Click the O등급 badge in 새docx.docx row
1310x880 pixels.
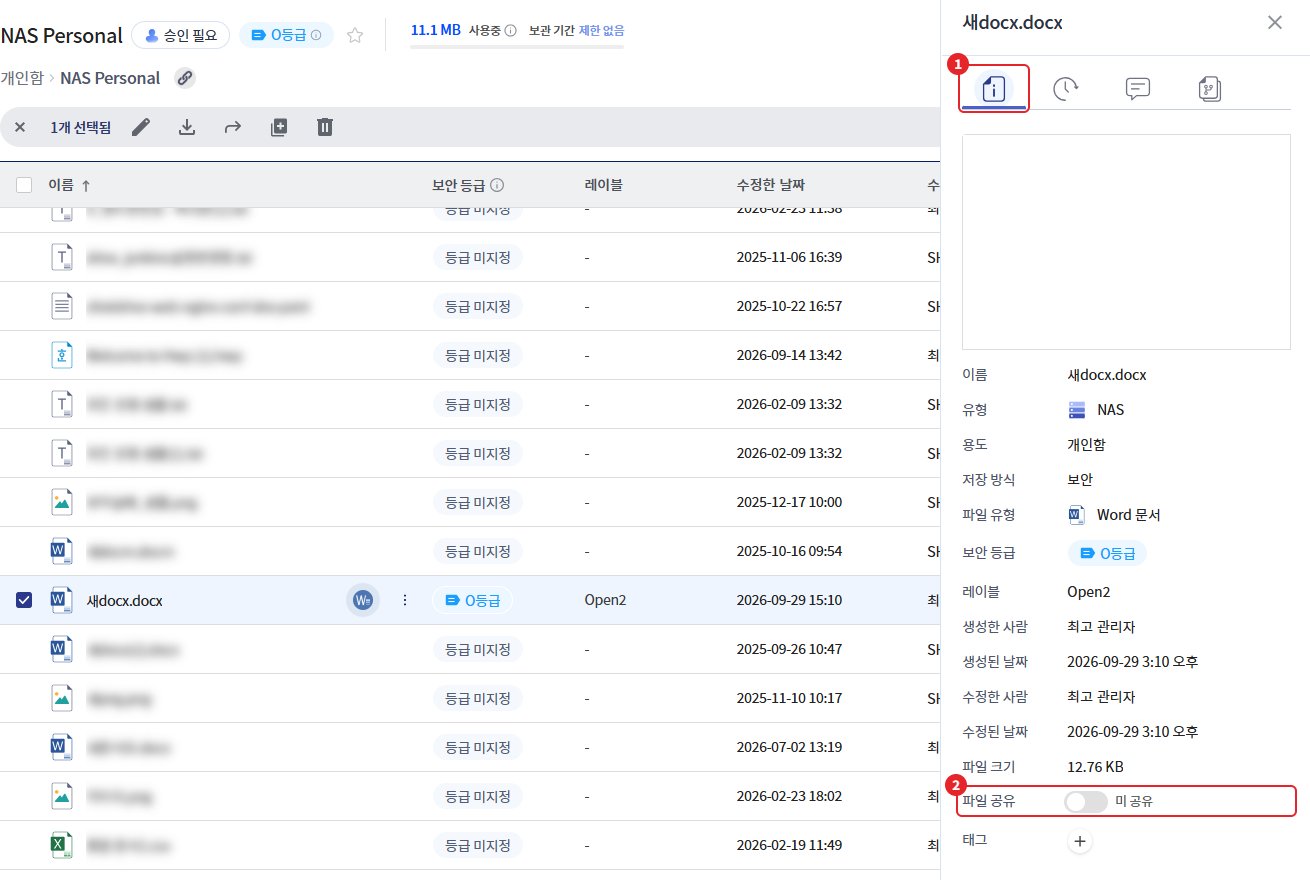472,600
